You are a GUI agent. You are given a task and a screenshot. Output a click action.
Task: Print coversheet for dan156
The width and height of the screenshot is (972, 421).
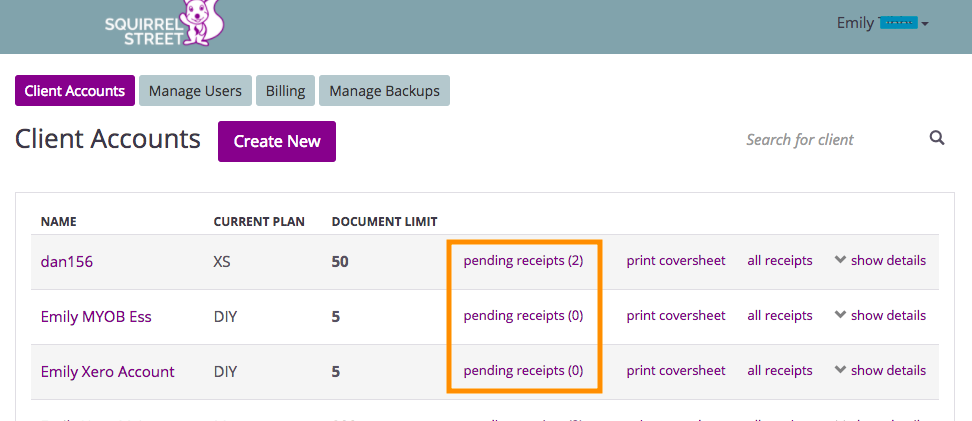676,260
